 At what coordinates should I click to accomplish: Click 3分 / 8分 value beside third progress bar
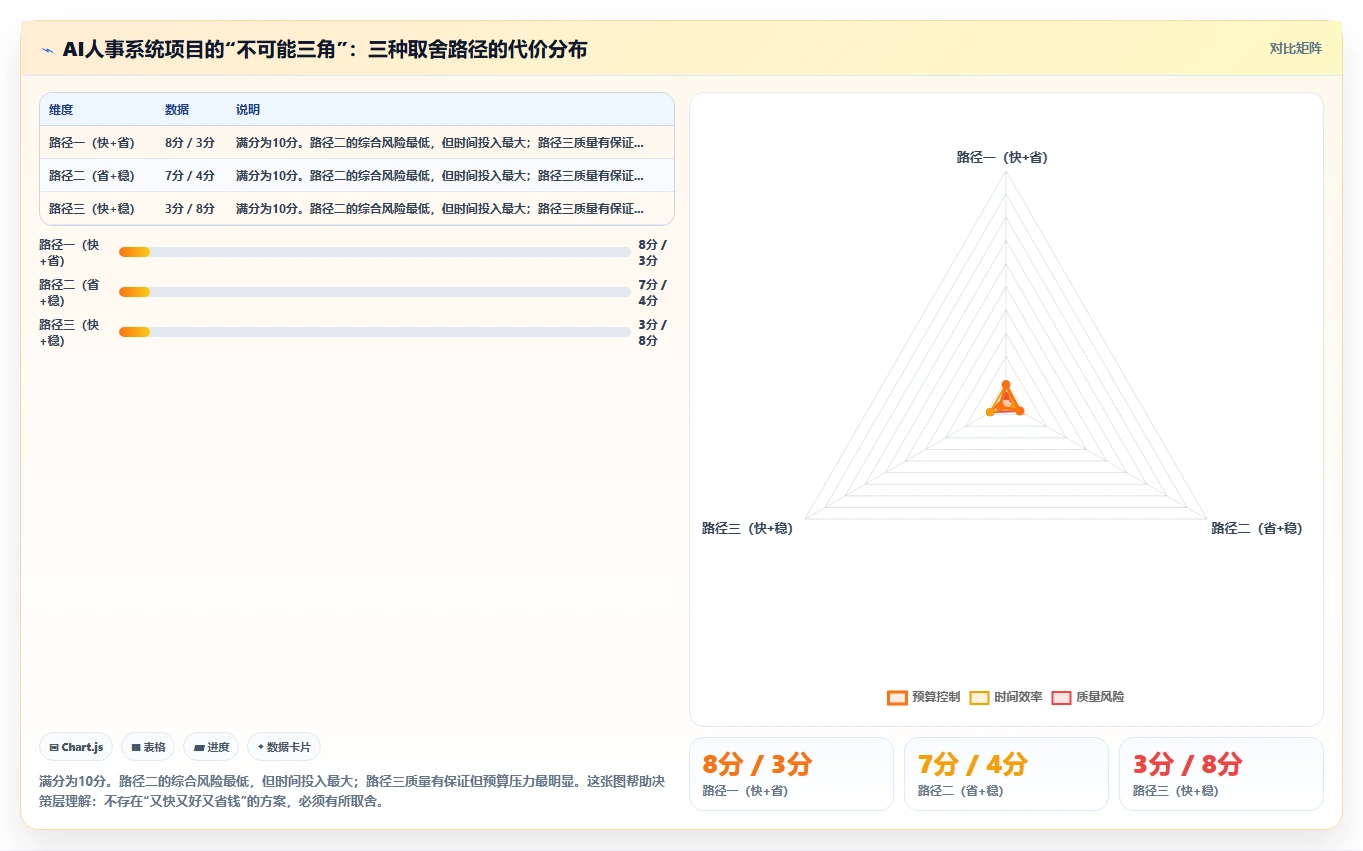[652, 332]
